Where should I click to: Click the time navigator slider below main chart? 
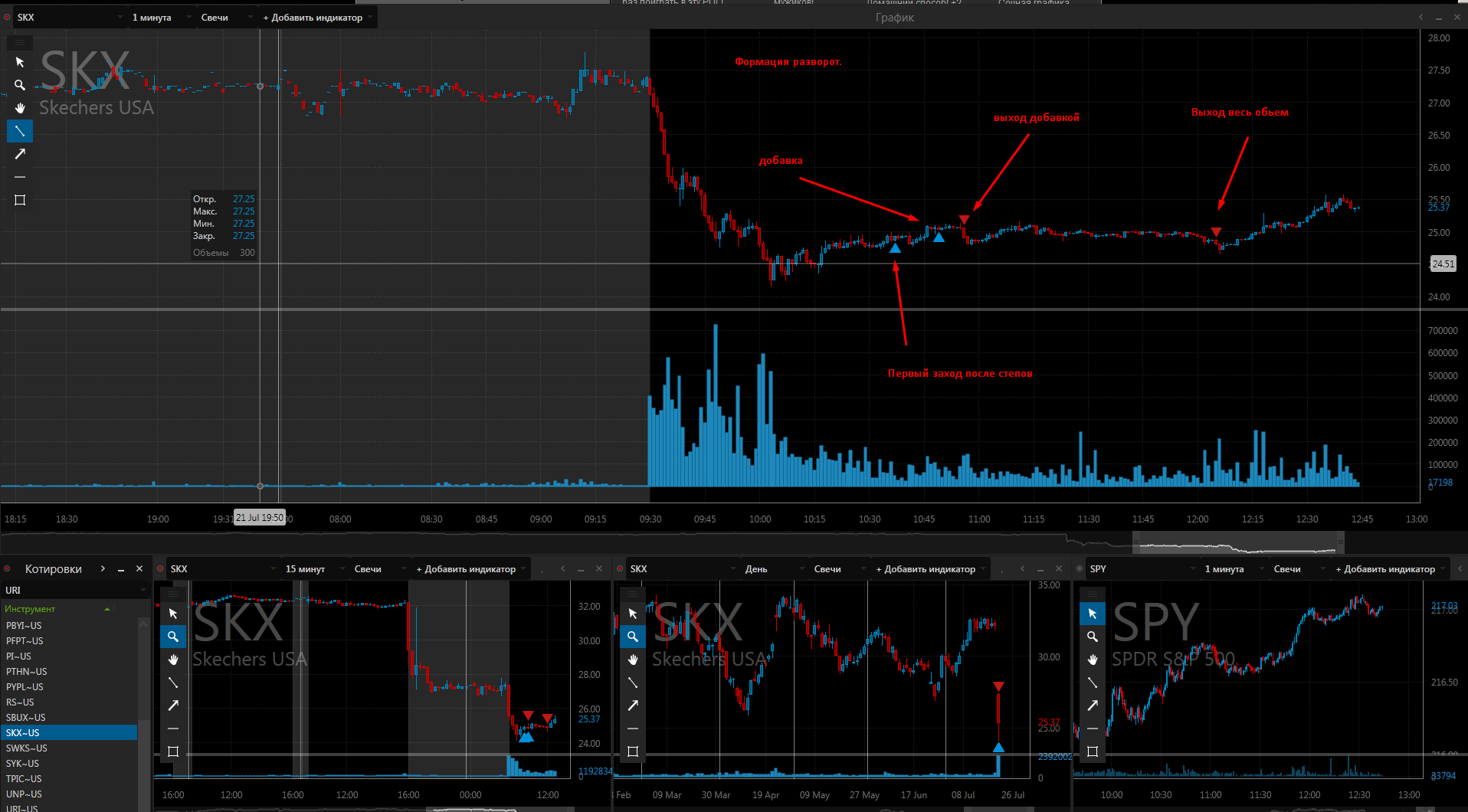point(1238,542)
